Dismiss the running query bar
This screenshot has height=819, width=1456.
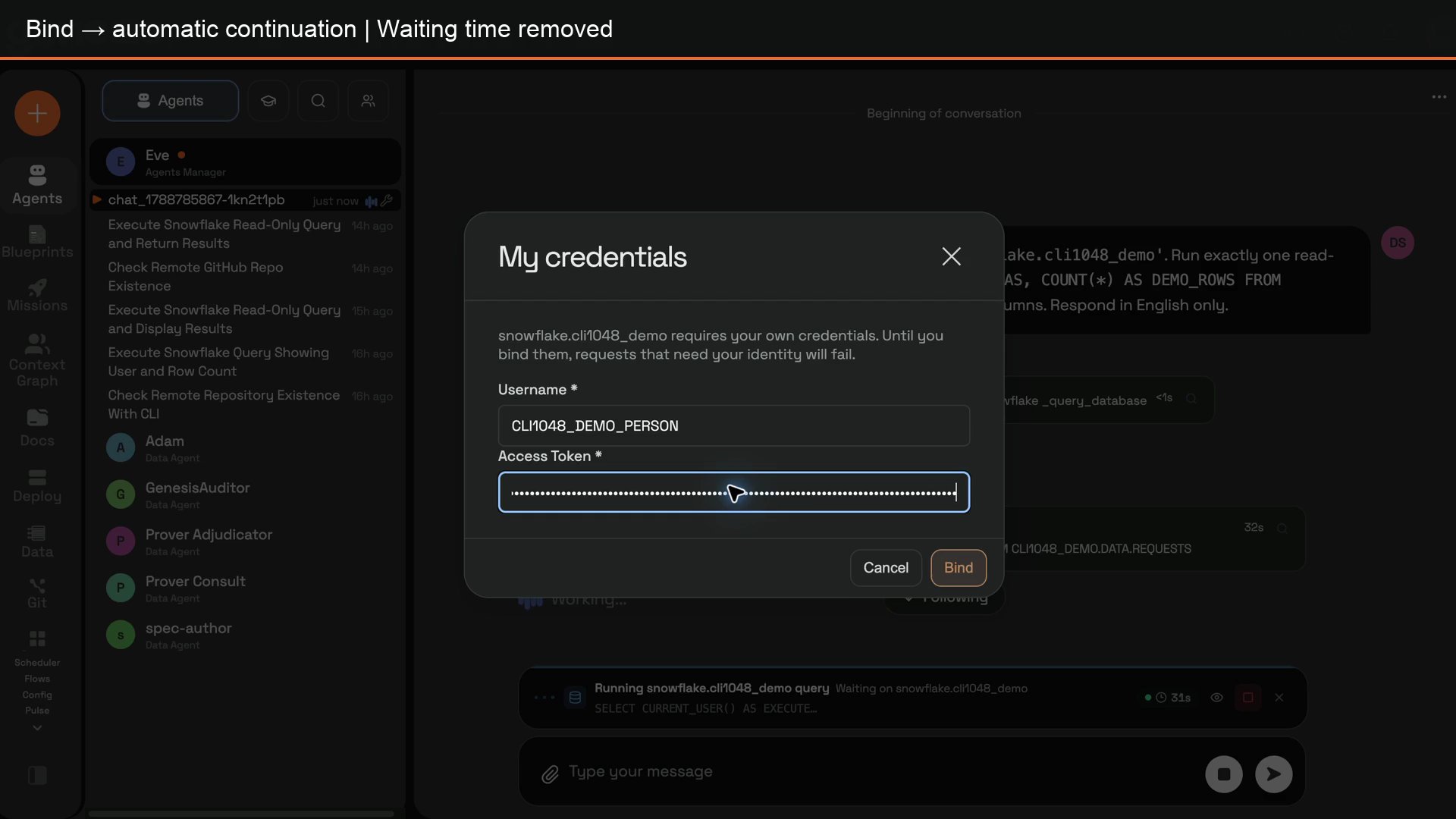click(1279, 698)
